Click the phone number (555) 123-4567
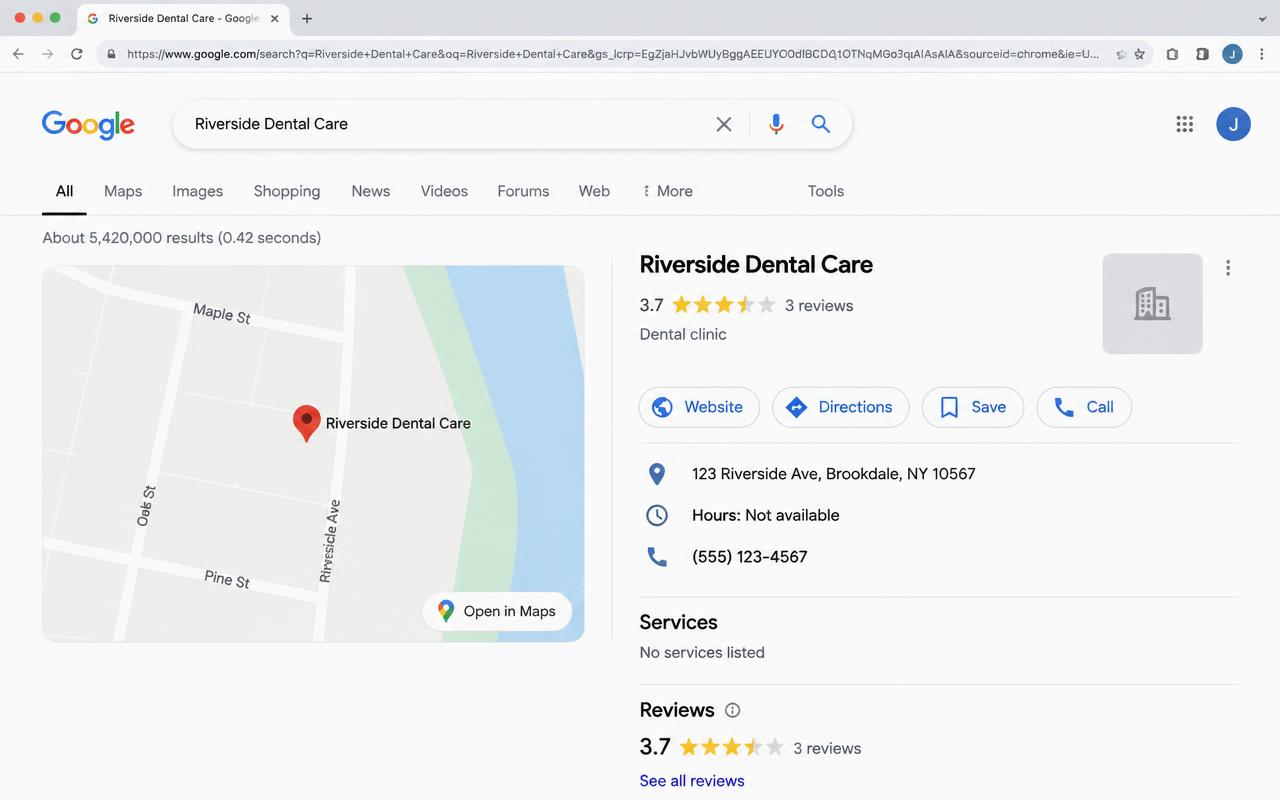The width and height of the screenshot is (1280, 800). (x=749, y=557)
